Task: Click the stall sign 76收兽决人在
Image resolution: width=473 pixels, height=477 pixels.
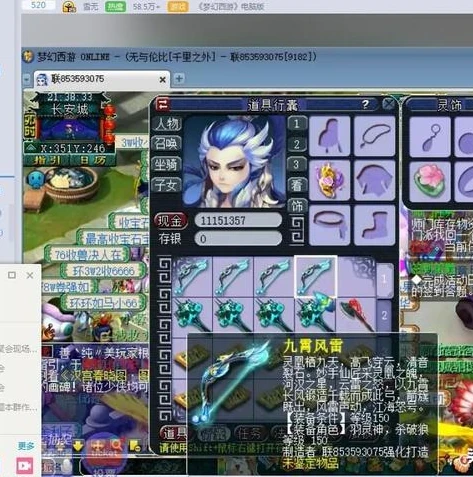Action: pos(87,255)
